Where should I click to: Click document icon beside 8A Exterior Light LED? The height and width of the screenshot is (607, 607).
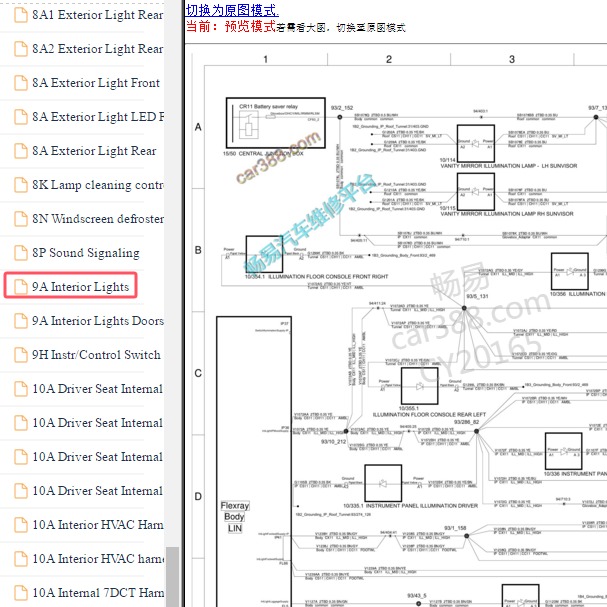[x=21, y=117]
